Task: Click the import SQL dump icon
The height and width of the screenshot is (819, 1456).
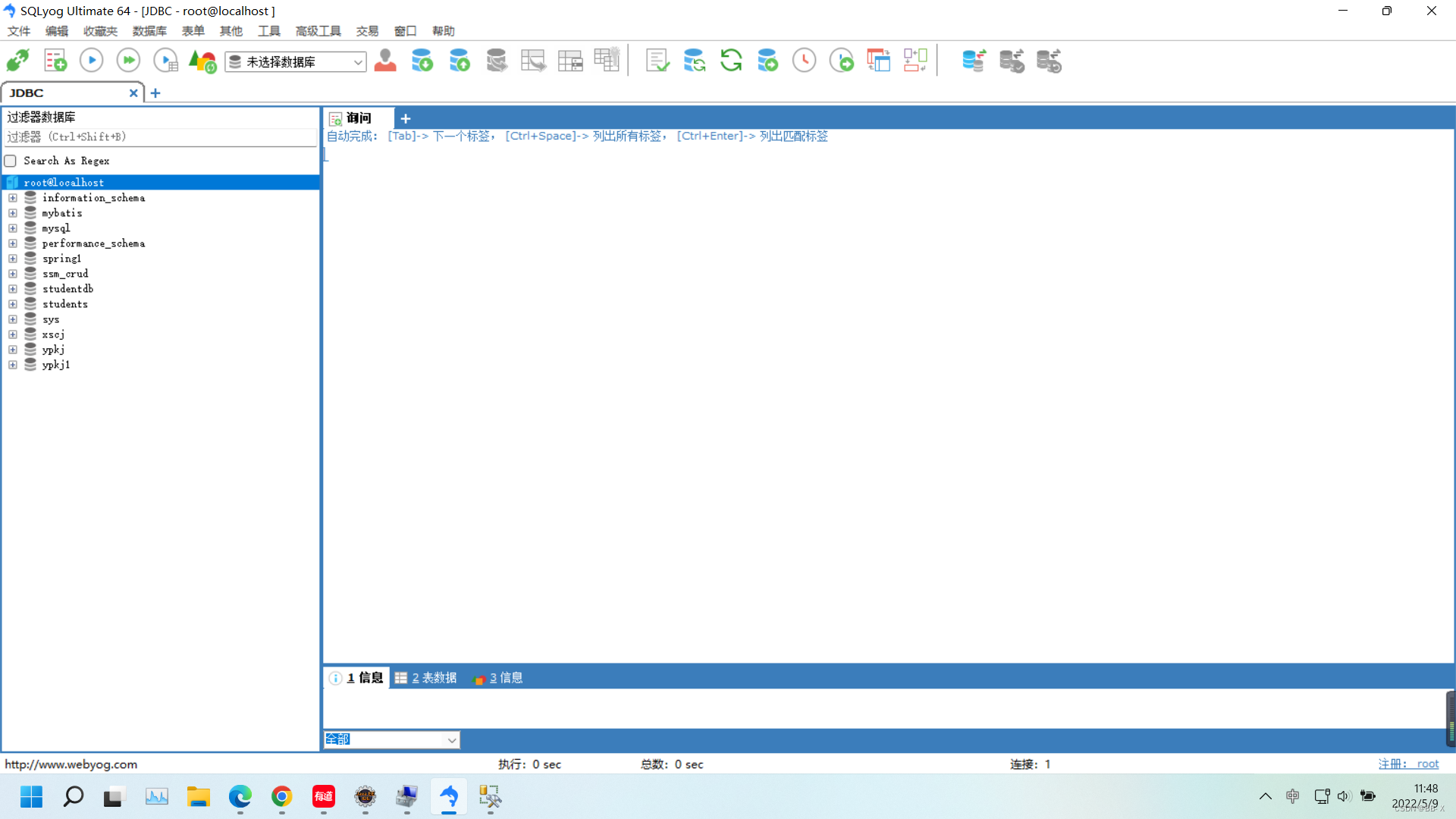Action: coord(459,60)
